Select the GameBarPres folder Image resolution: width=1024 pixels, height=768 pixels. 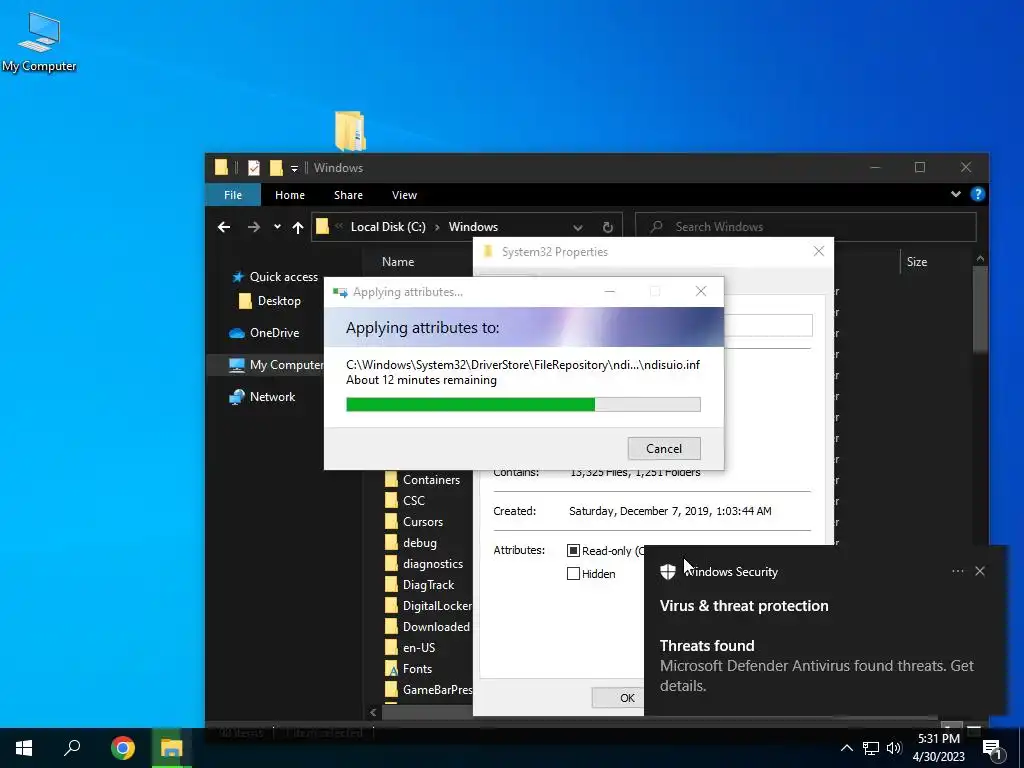428,690
